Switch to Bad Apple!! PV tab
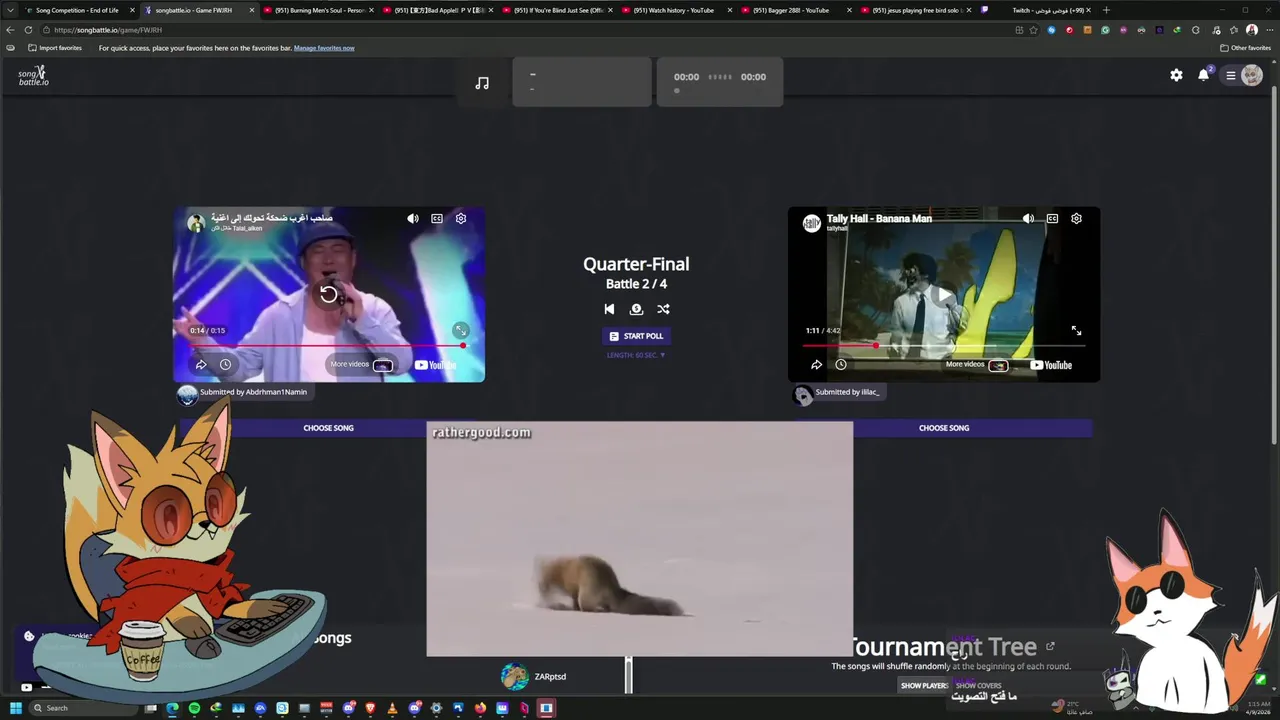This screenshot has height=720, width=1280. [438, 10]
